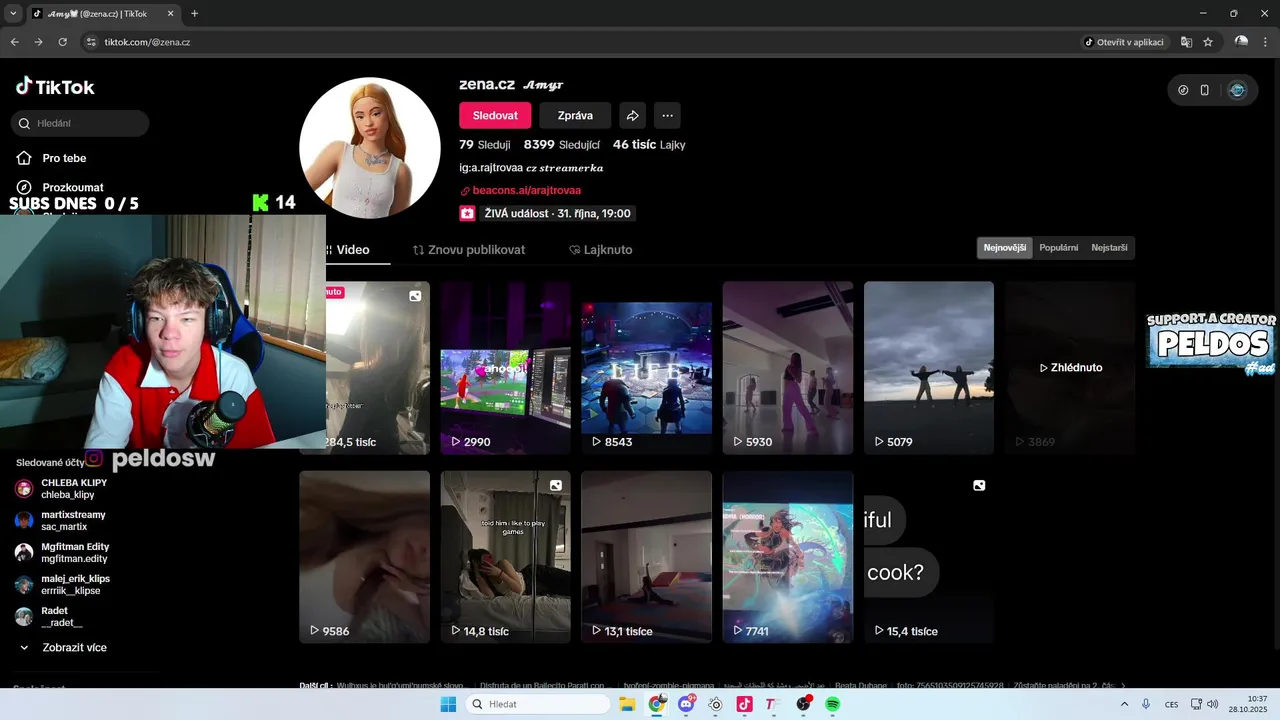Image resolution: width=1280 pixels, height=720 pixels.
Task: Click the site information icon in the address bar
Action: pos(91,42)
